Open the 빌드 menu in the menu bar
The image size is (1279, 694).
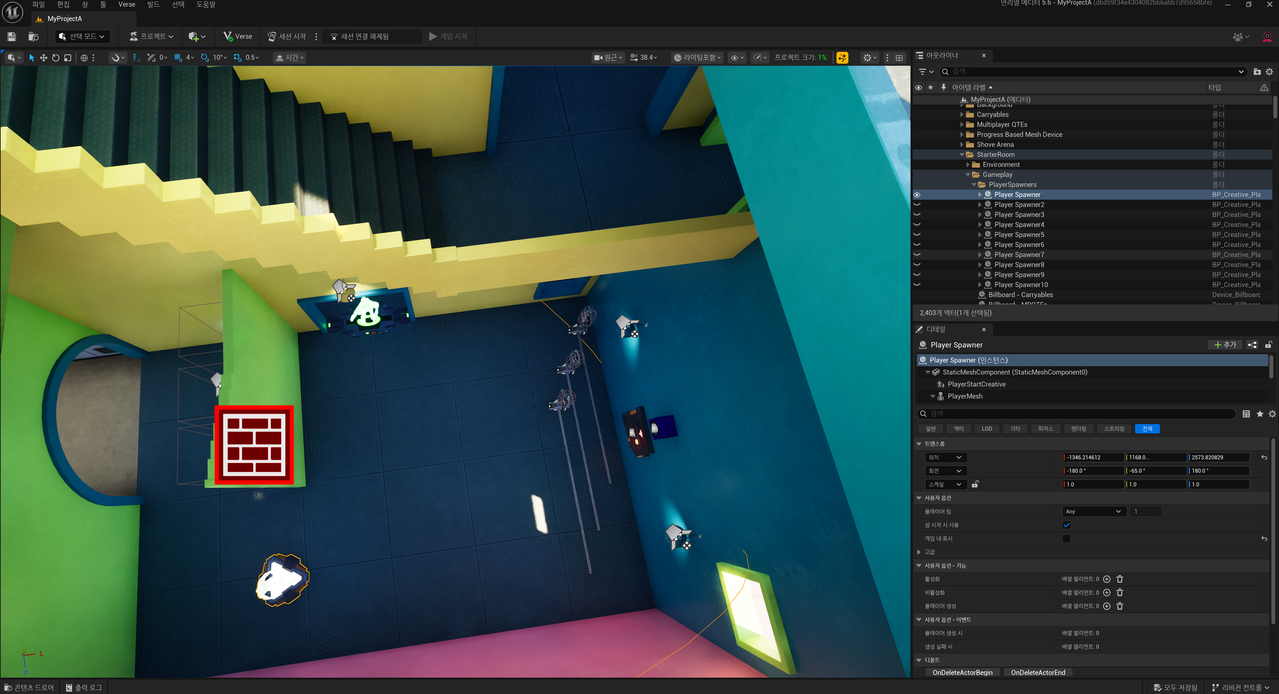click(x=153, y=5)
